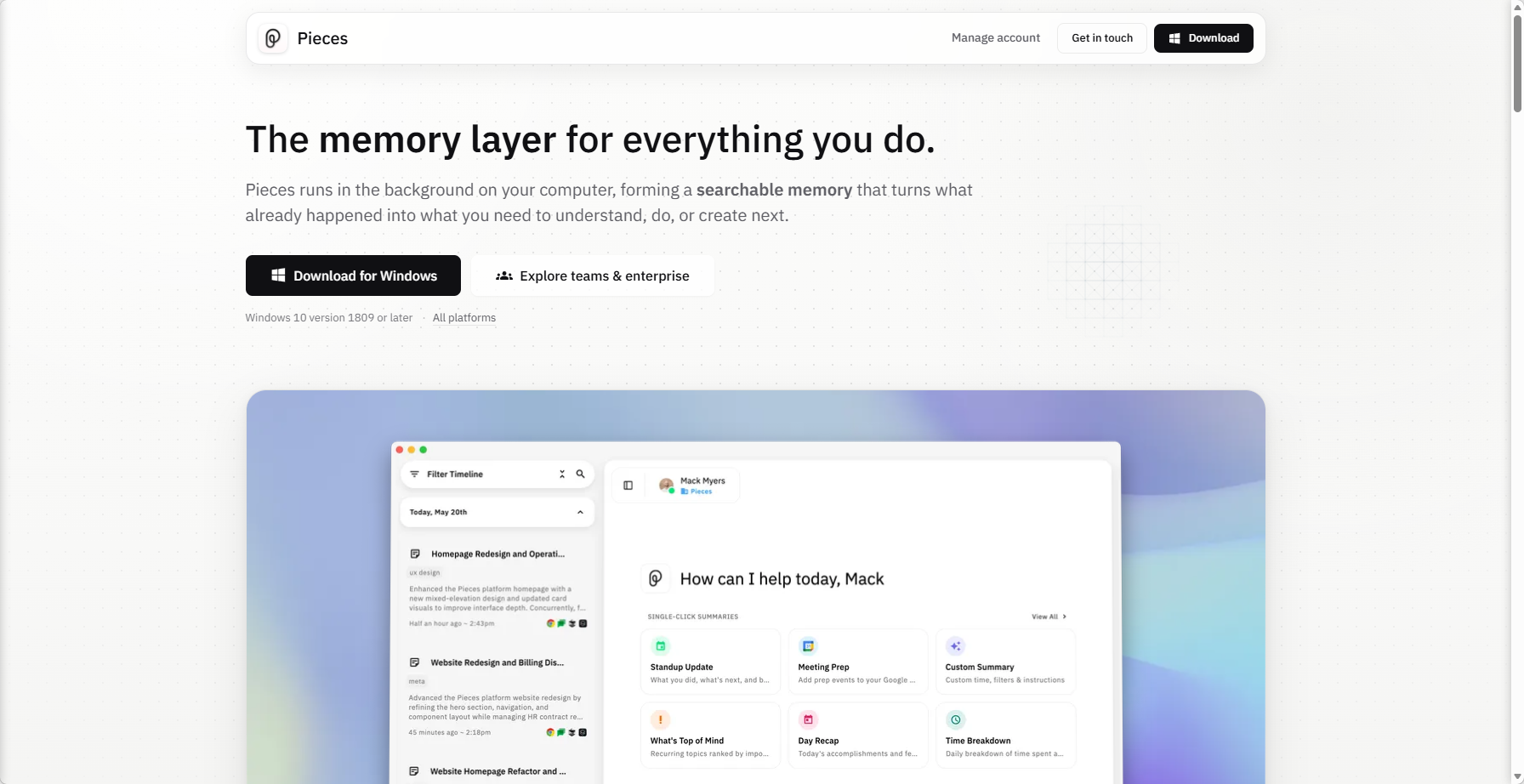1524x784 pixels.
Task: Click the 'Mack Myers' name label
Action: 702,481
